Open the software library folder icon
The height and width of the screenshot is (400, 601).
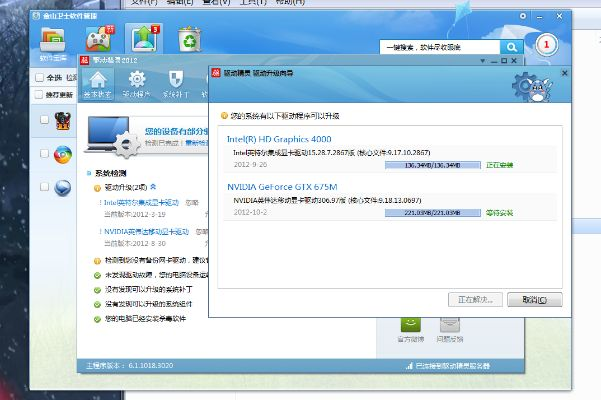coord(53,40)
